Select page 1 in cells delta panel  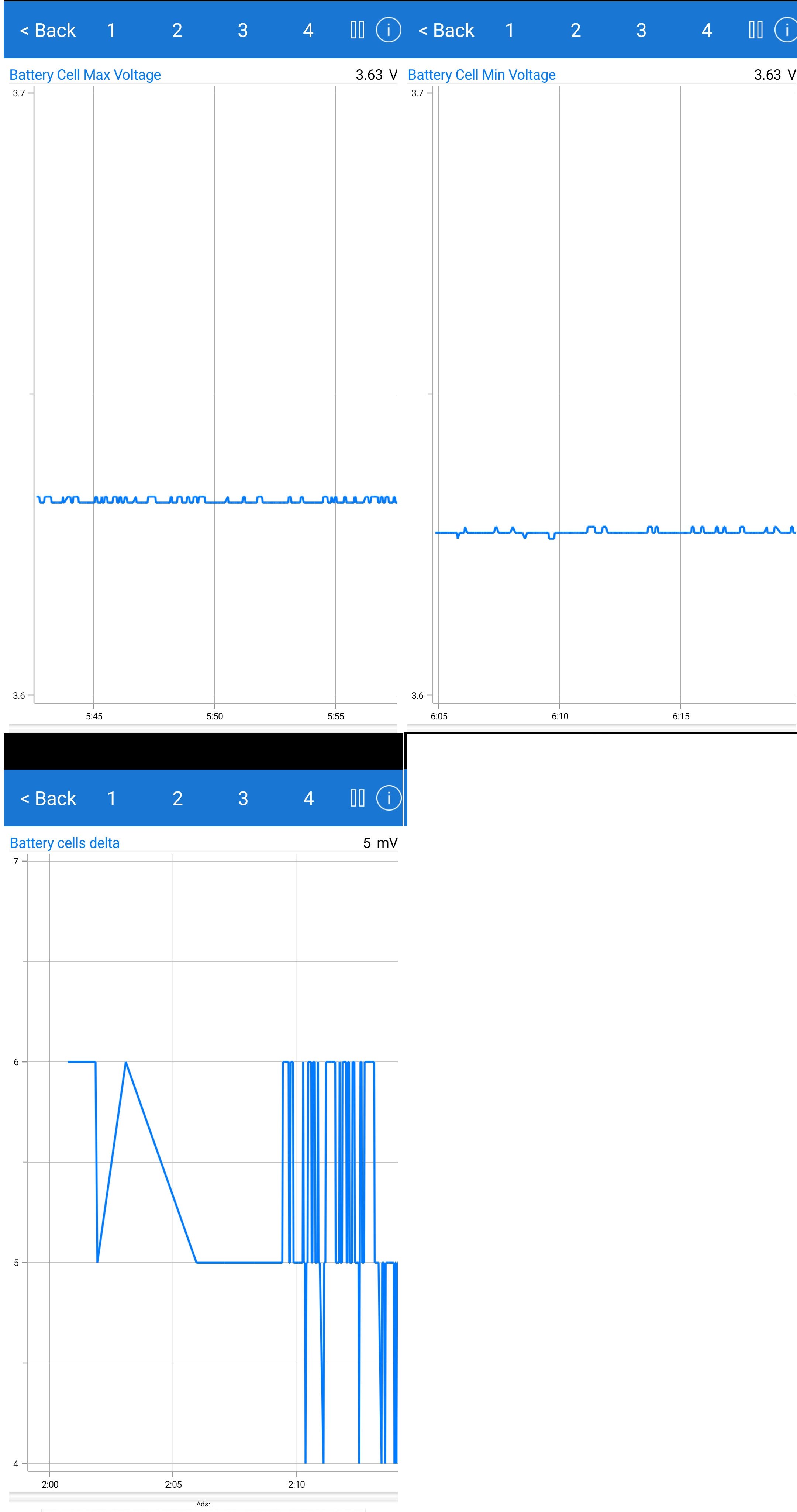[111, 798]
